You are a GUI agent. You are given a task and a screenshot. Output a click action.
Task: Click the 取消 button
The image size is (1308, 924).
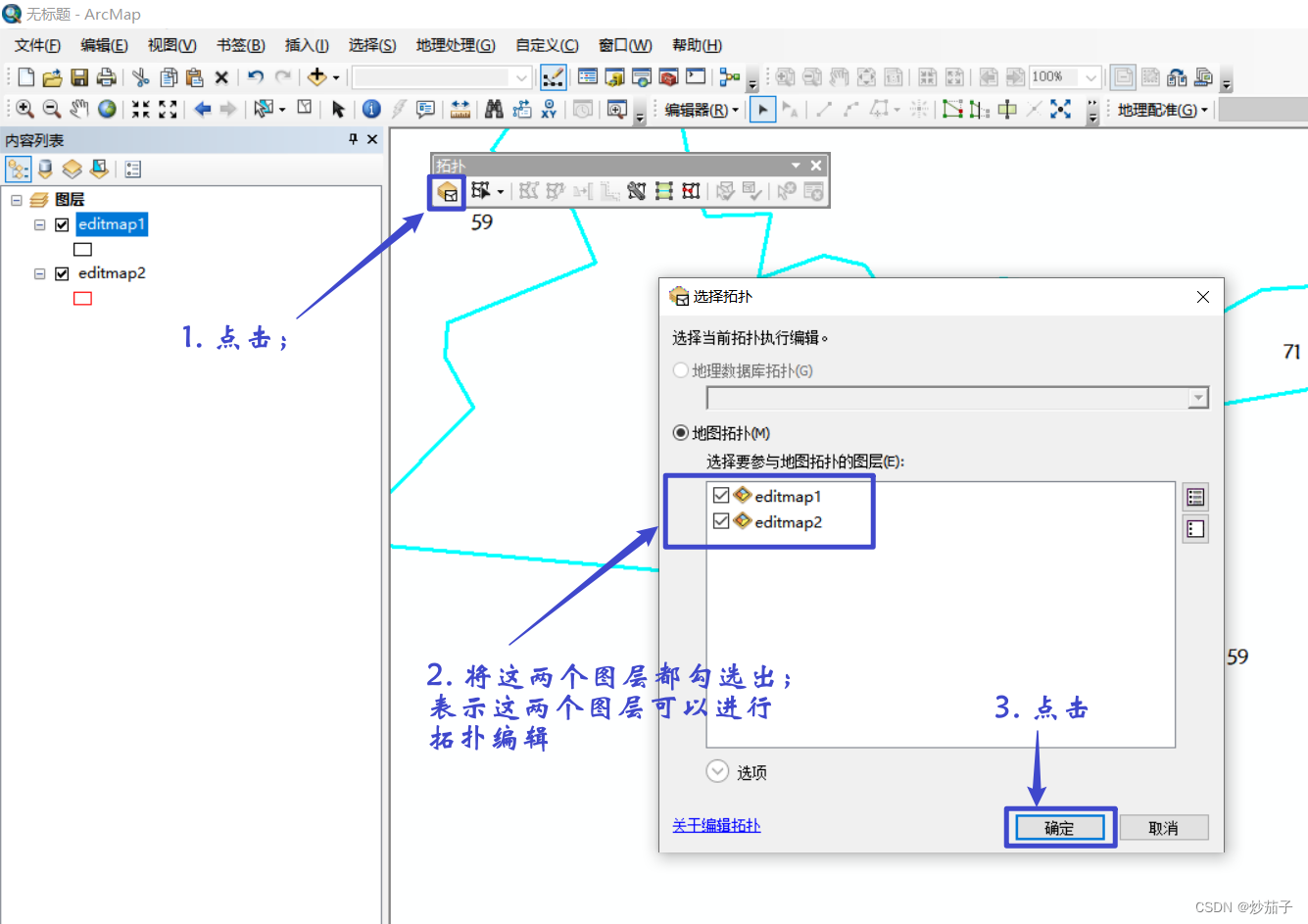coord(1164,828)
